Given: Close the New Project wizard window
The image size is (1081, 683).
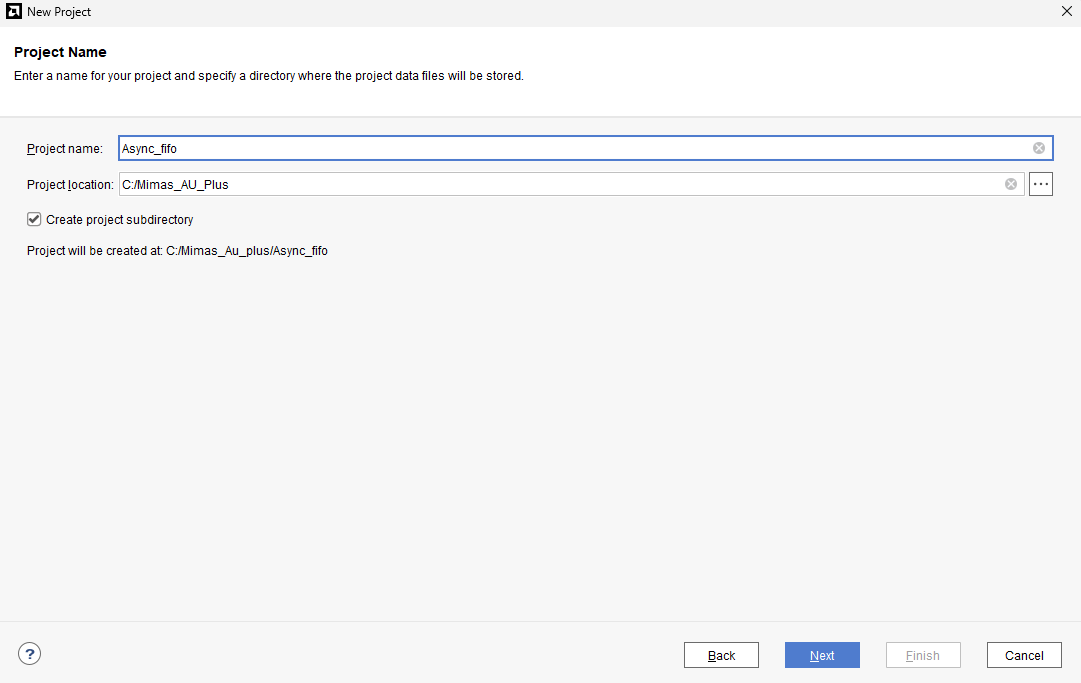Looking at the screenshot, I should 1066,11.
